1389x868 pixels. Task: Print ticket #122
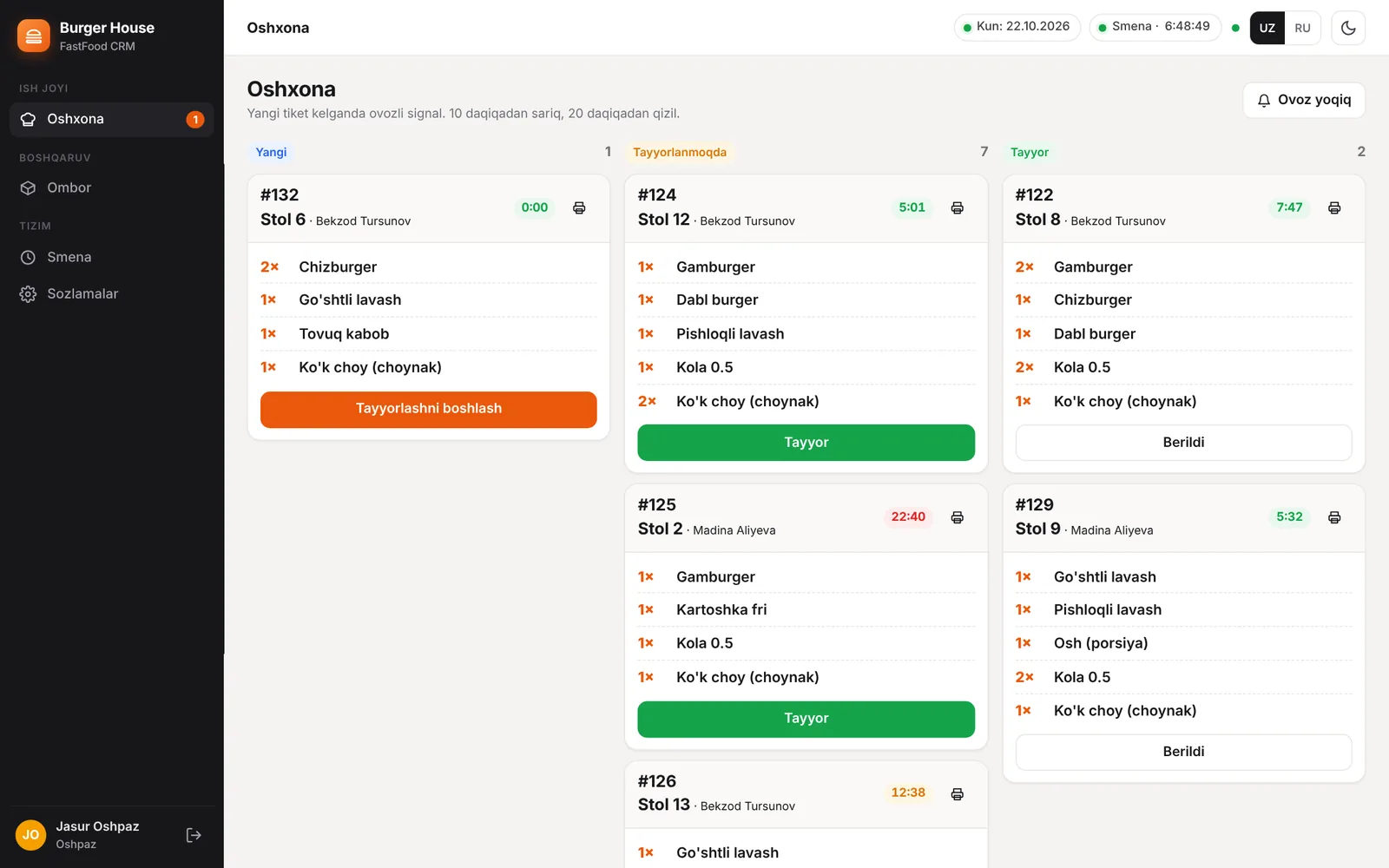tap(1334, 207)
